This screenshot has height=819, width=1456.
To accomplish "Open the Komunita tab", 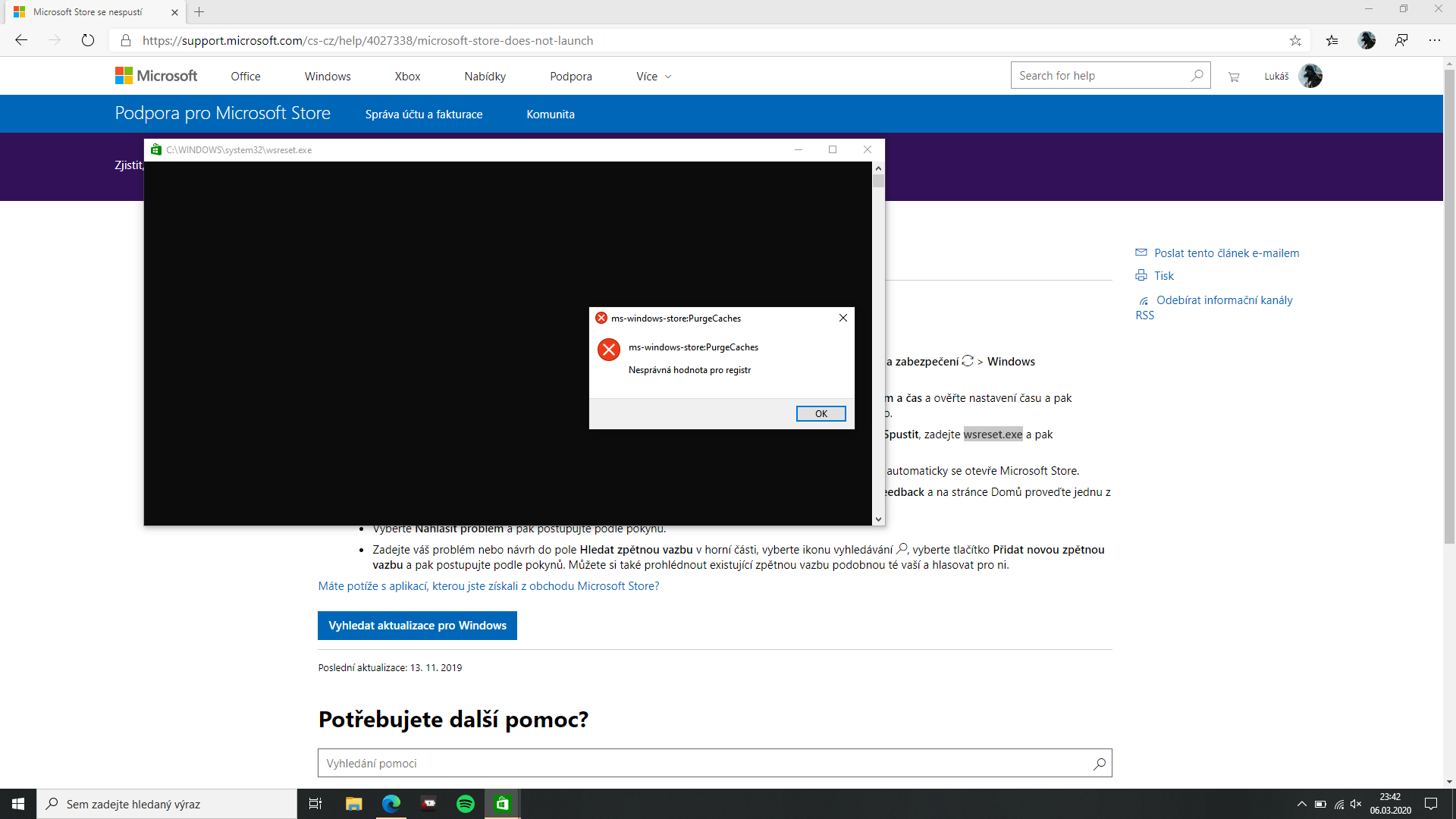I will (551, 115).
